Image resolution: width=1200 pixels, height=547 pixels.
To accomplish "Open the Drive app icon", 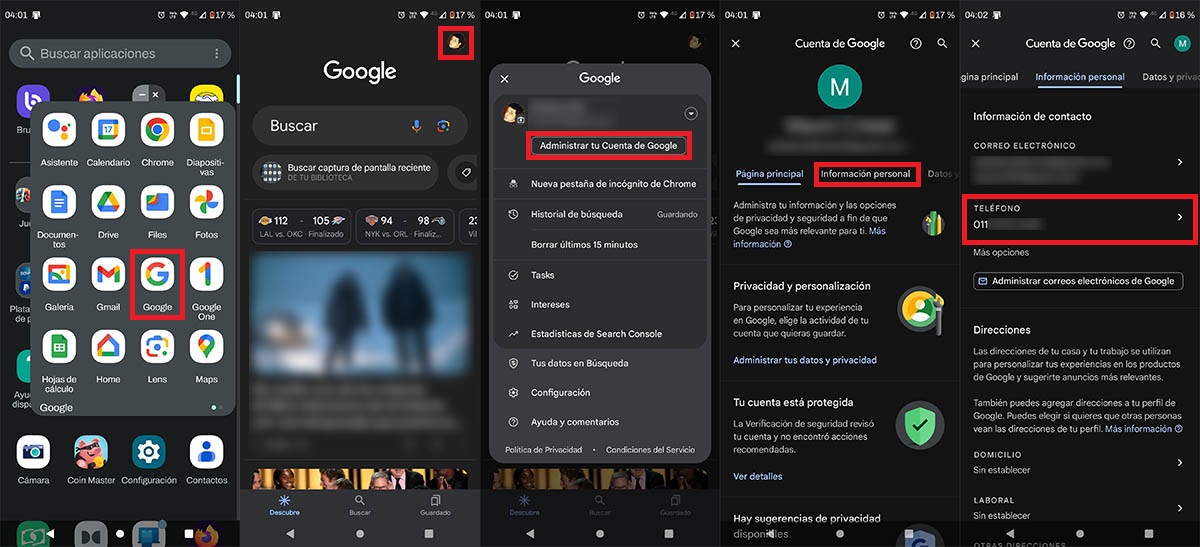I will tap(108, 203).
